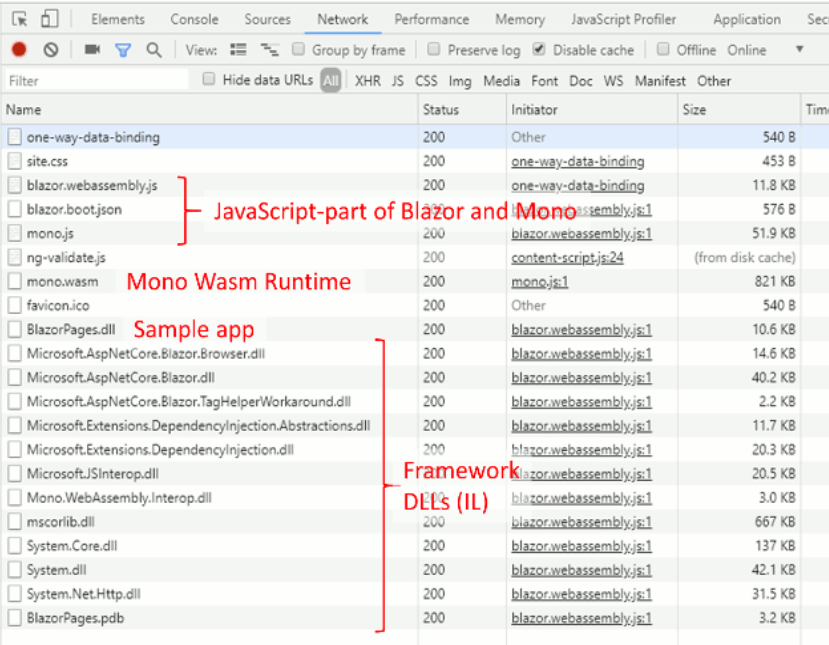The width and height of the screenshot is (829, 645).
Task: Open blazor.webassembly.js:1 link in BlazorPages.dll row
Action: click(582, 330)
